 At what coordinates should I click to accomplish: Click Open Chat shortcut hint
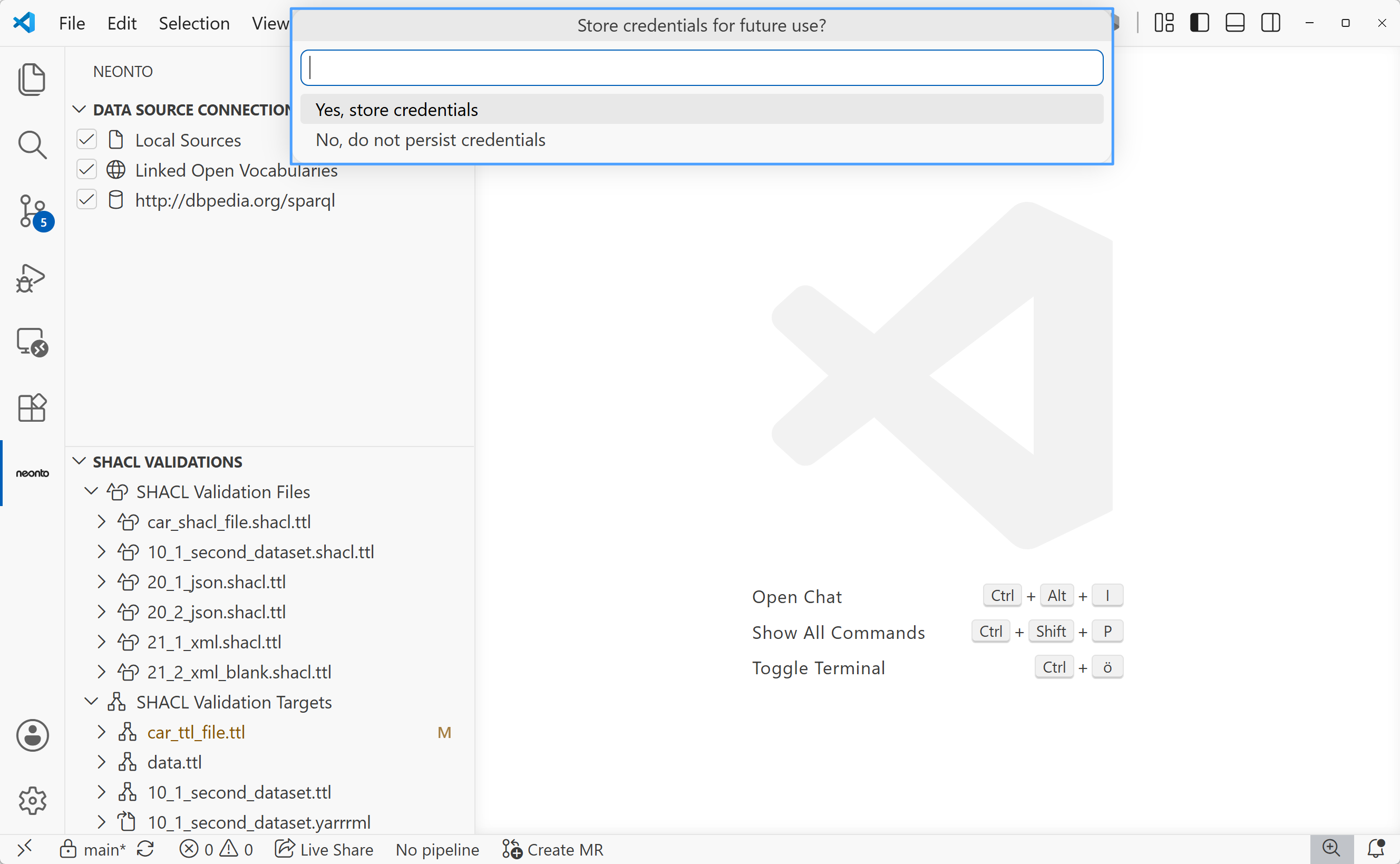click(x=797, y=597)
